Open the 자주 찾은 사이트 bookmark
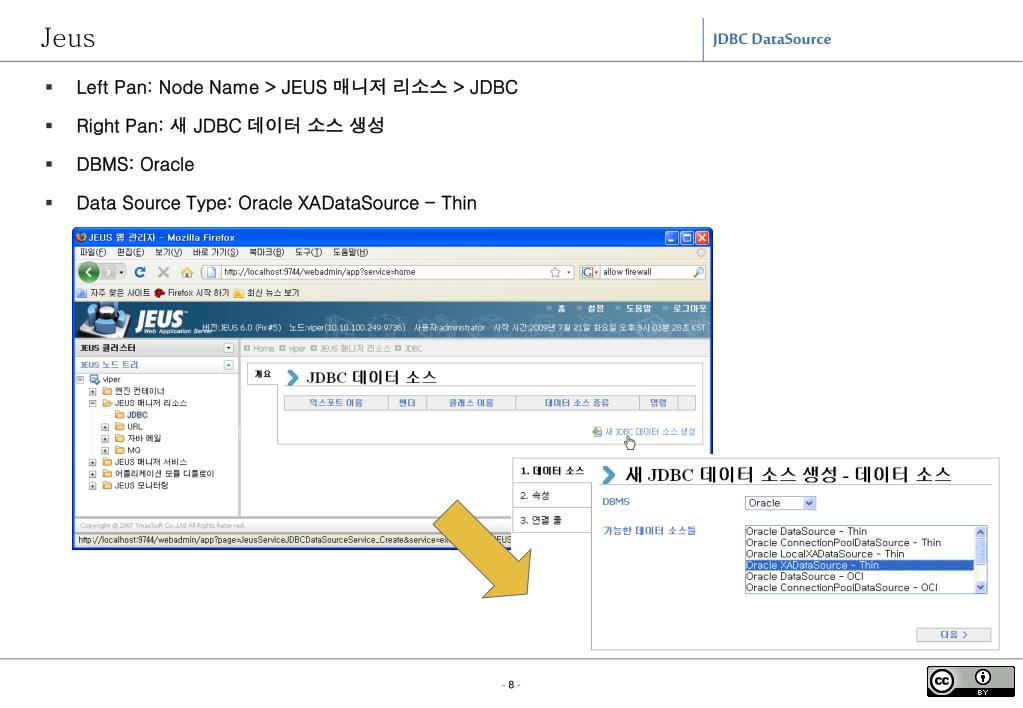Viewport: 1023px width, 708px height. pyautogui.click(x=114, y=293)
